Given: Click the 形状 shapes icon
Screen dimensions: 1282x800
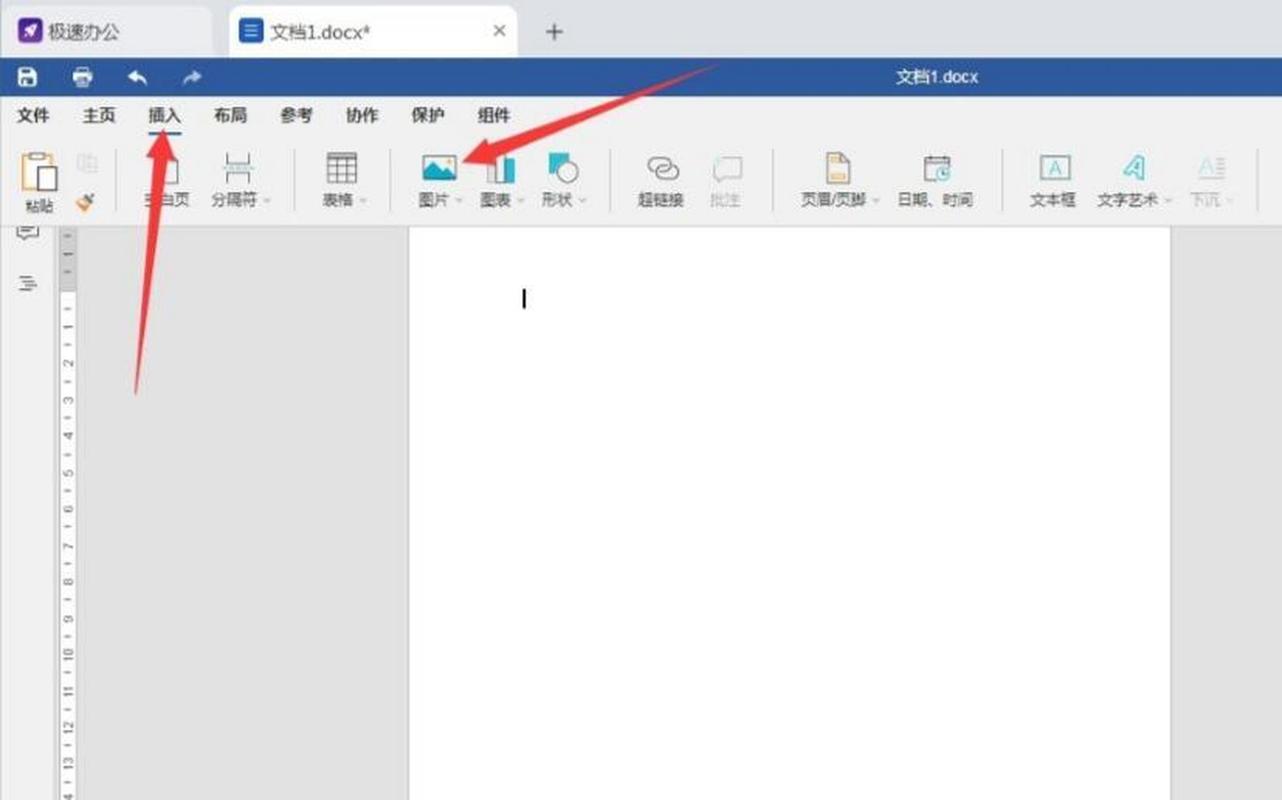Looking at the screenshot, I should 563,168.
